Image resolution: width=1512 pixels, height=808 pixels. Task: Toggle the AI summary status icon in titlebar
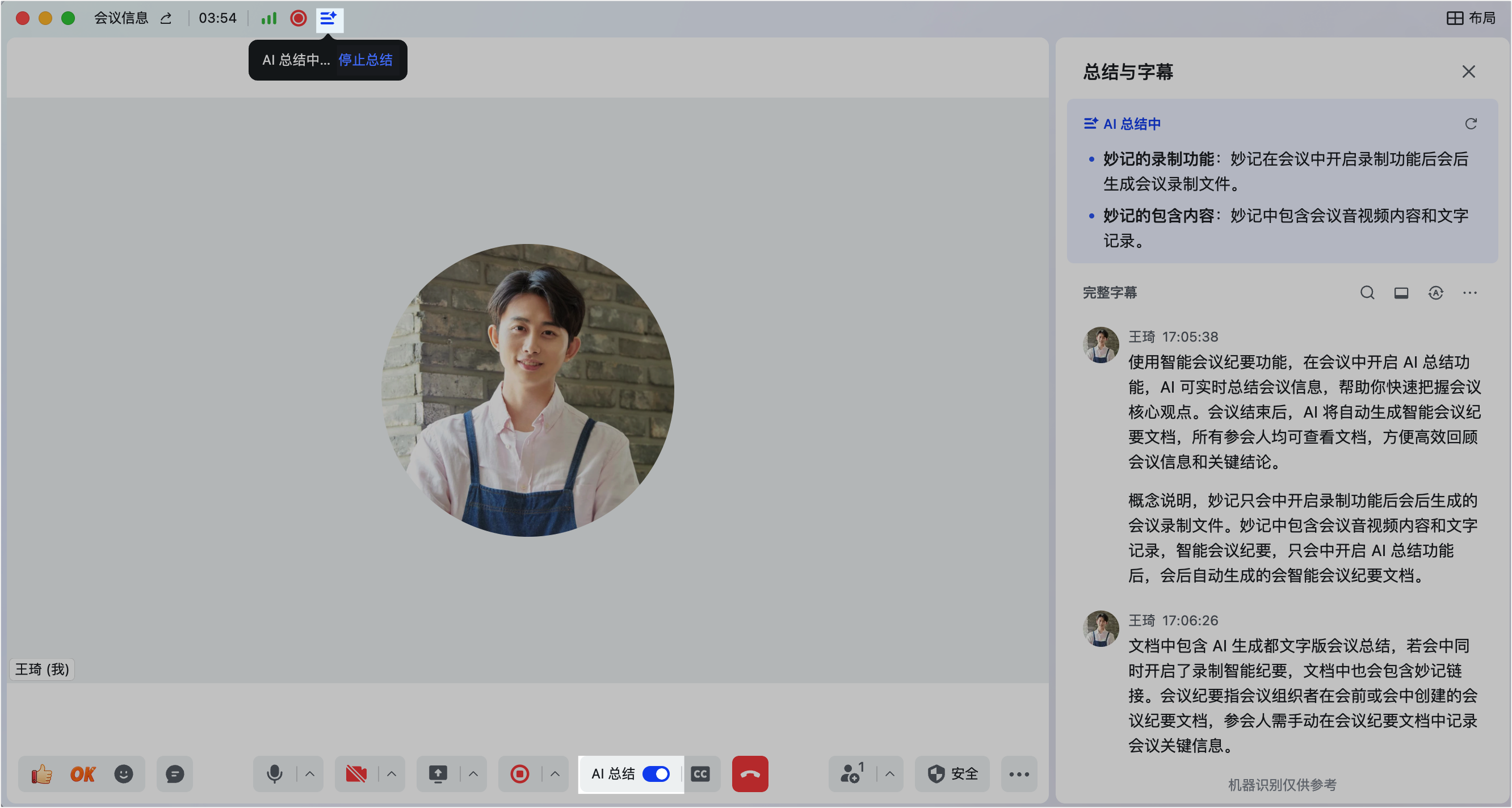pos(328,19)
